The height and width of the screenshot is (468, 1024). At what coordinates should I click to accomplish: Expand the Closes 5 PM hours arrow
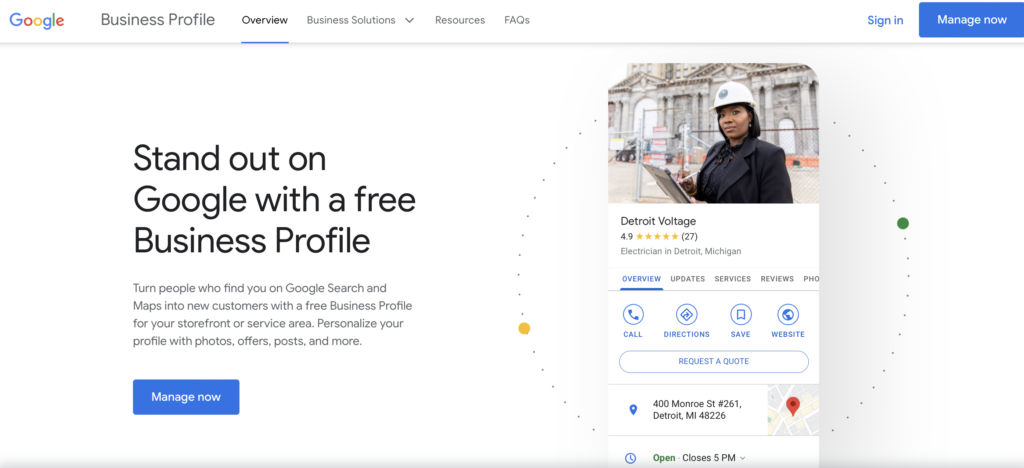(743, 458)
